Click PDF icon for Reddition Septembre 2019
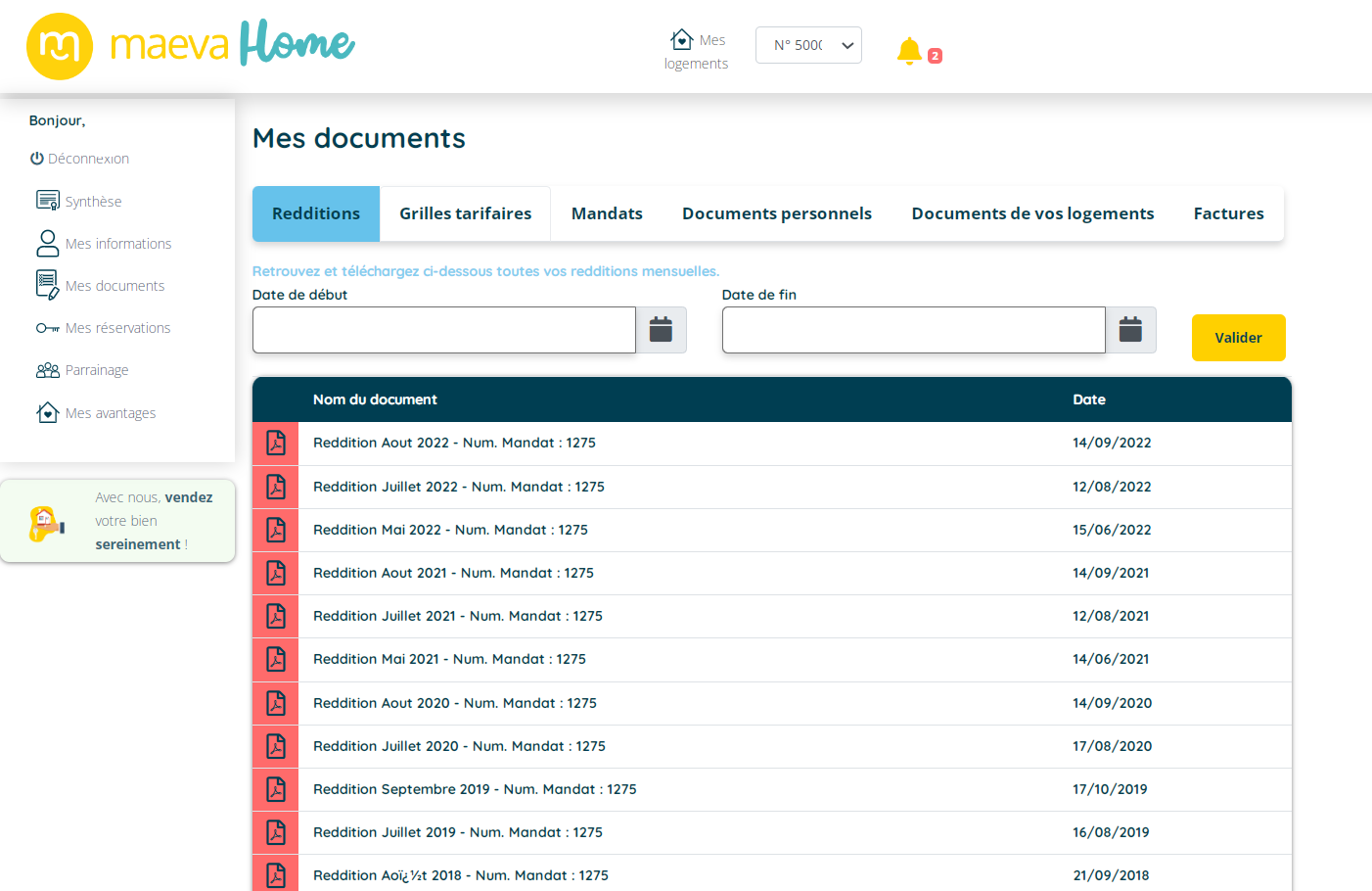This screenshot has width=1372, height=891. [x=276, y=789]
